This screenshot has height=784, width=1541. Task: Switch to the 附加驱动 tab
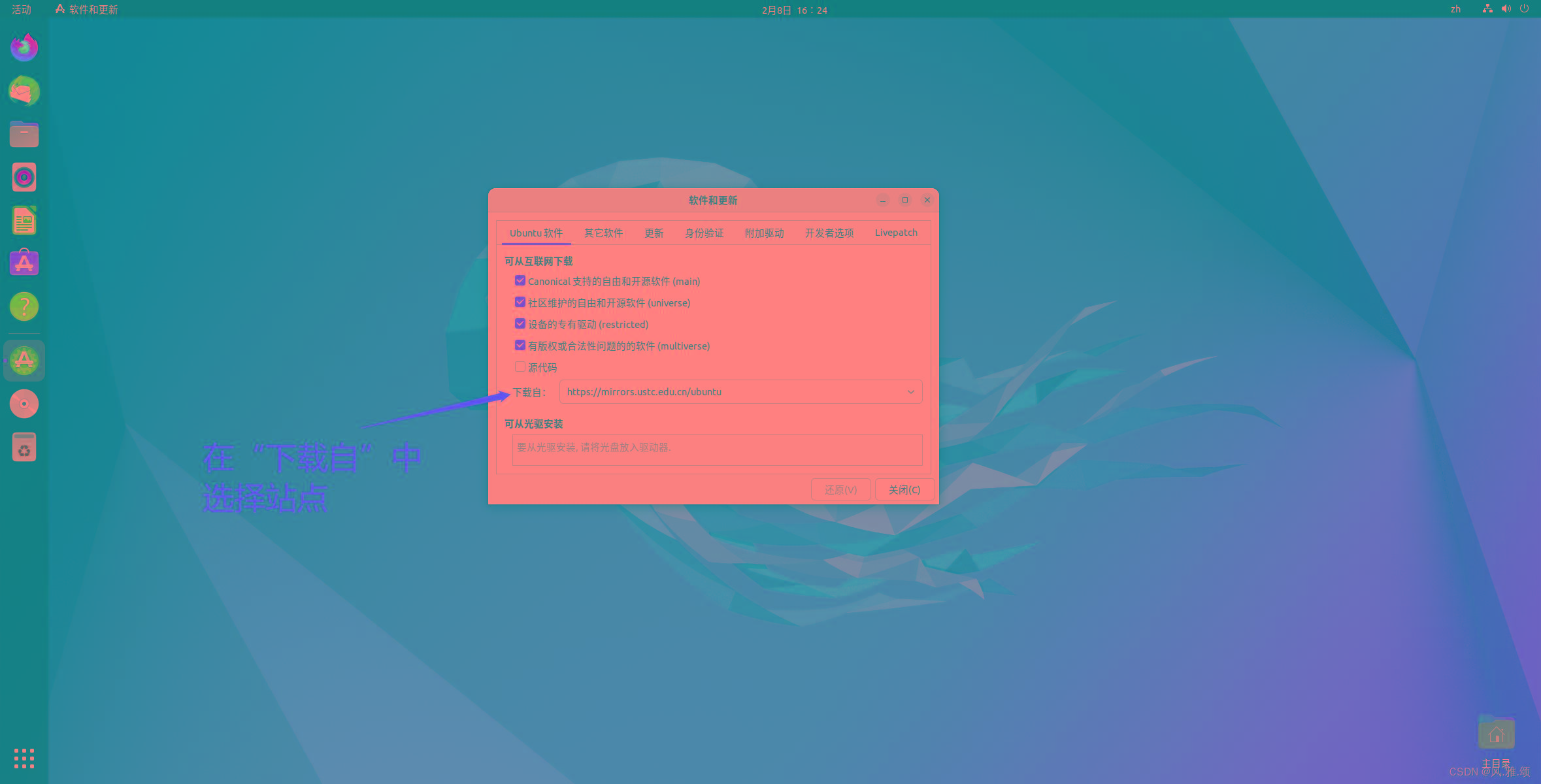(764, 233)
